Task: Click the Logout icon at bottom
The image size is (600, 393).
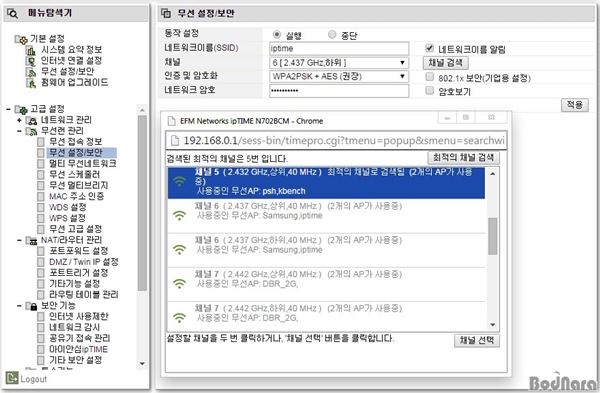Action: [x=12, y=378]
